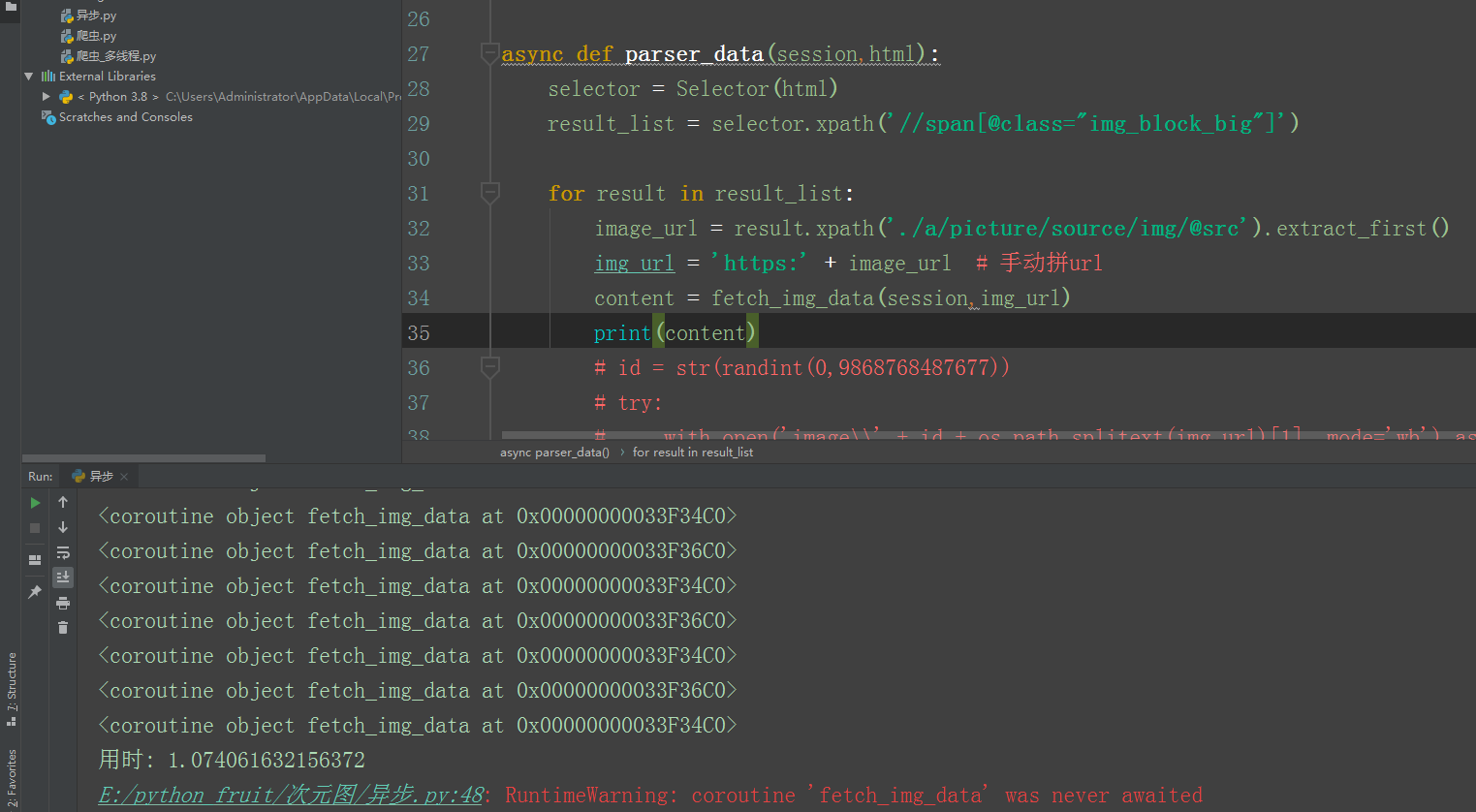Click the 'Selector(html)' call on line 28
The width and height of the screenshot is (1476, 812).
tap(757, 89)
